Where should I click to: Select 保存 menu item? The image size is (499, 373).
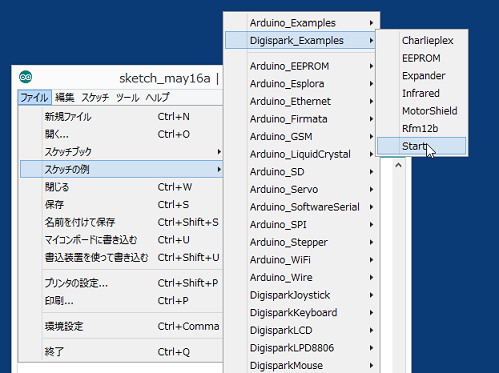pos(121,205)
